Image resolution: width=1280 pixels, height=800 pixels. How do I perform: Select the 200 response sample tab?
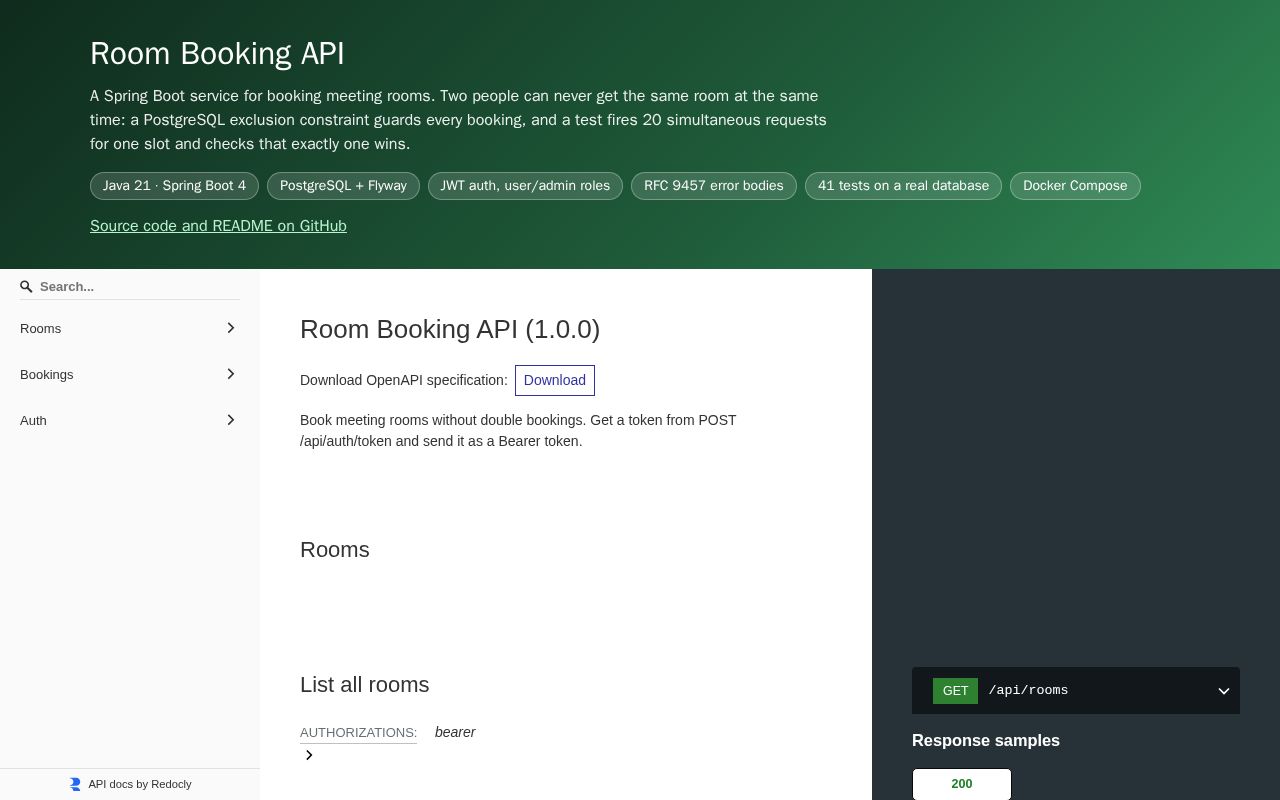[x=962, y=784]
